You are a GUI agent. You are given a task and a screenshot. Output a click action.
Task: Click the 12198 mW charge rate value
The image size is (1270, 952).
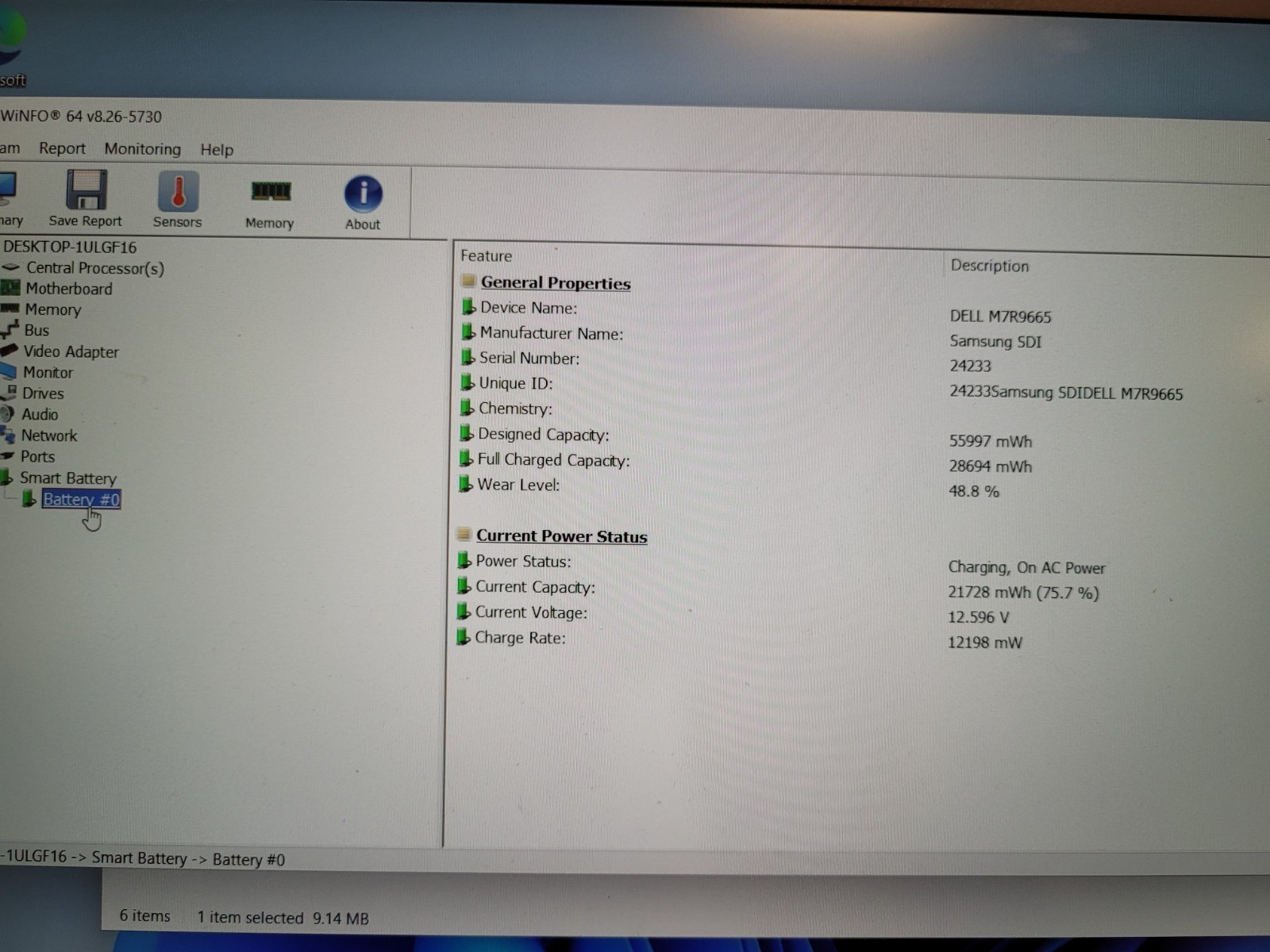pyautogui.click(x=984, y=643)
